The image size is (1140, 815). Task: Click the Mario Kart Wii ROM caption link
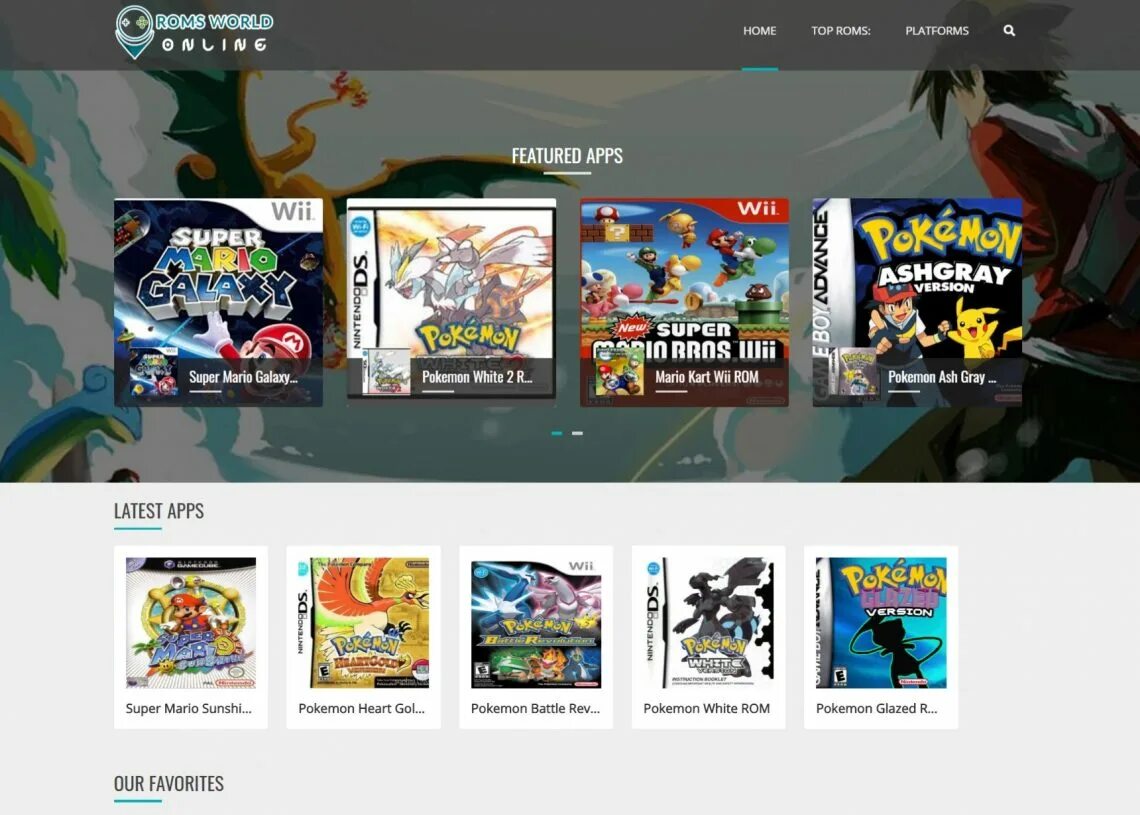point(710,377)
